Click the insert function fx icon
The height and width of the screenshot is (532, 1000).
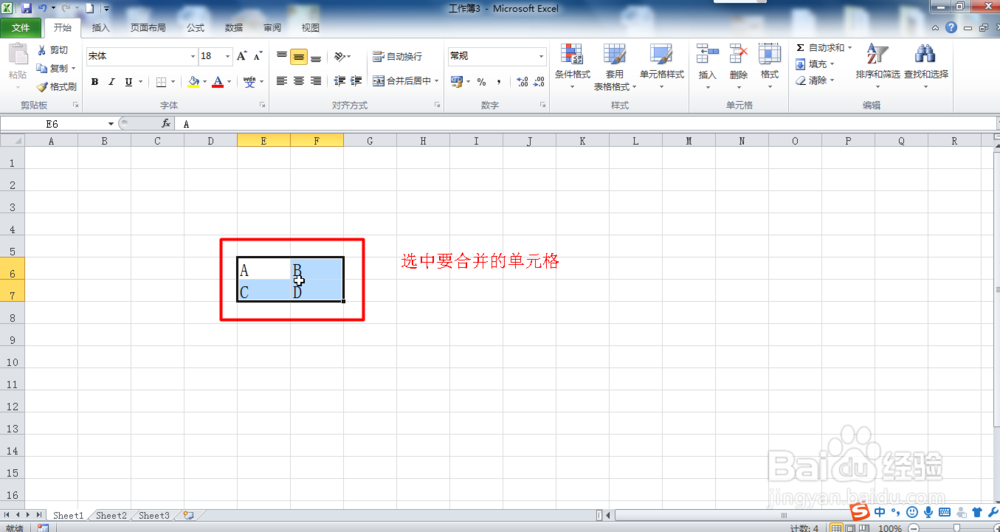click(166, 124)
